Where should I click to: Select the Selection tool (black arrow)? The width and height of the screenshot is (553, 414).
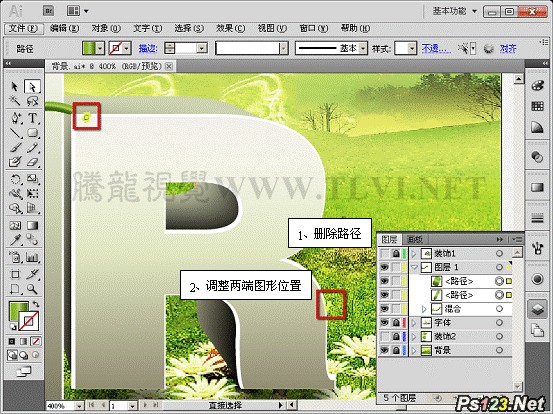14,86
